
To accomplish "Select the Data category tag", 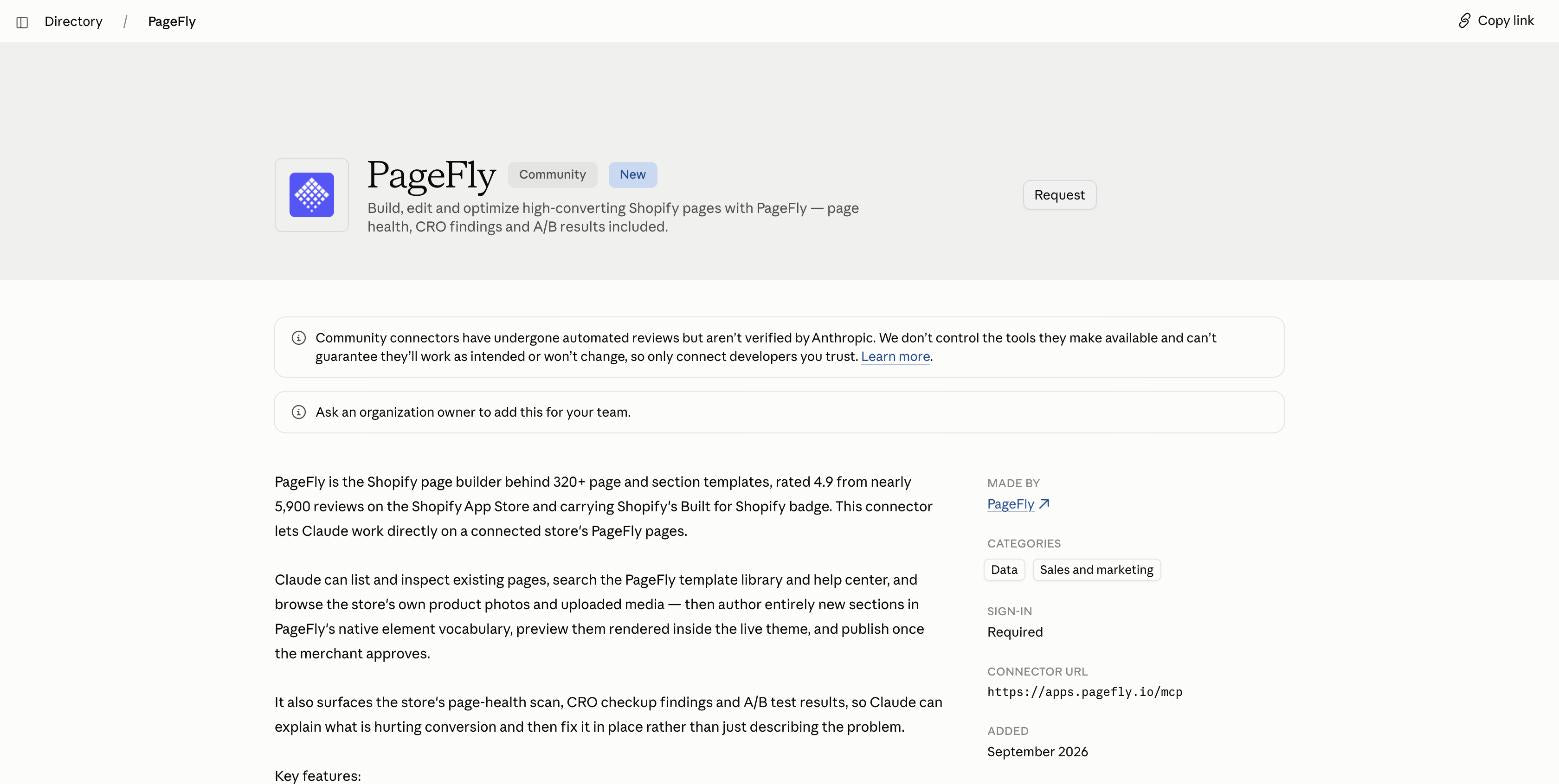I will point(1004,570).
